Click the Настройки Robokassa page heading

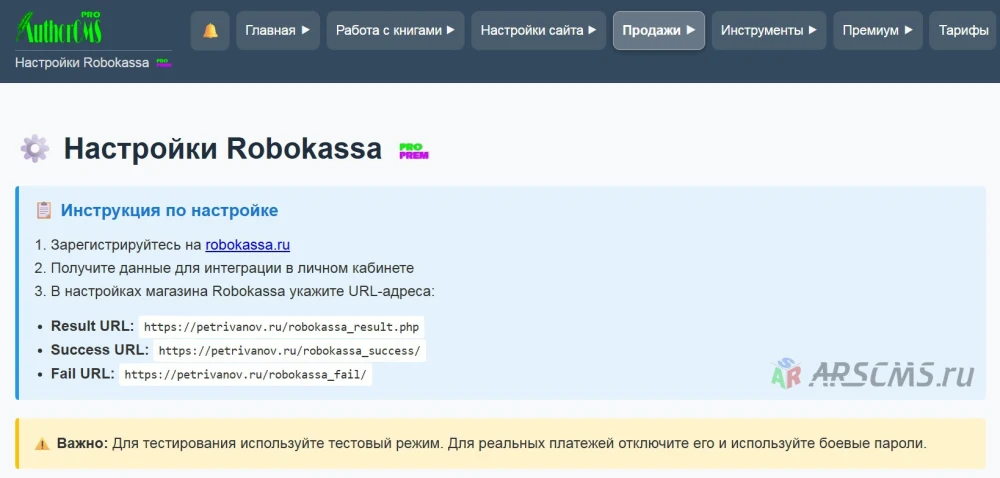[223, 148]
